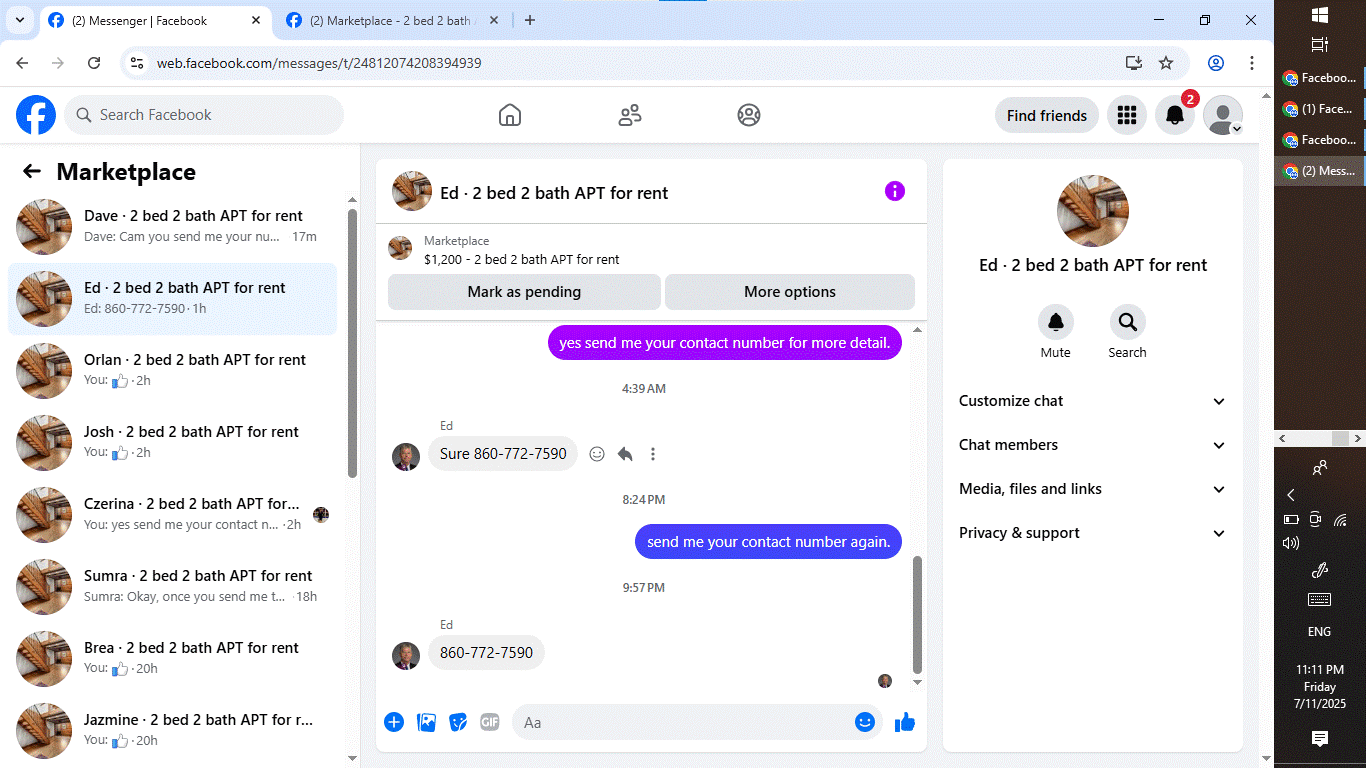Expand Privacy & support section
Screen dimensions: 1366x768
[1093, 533]
